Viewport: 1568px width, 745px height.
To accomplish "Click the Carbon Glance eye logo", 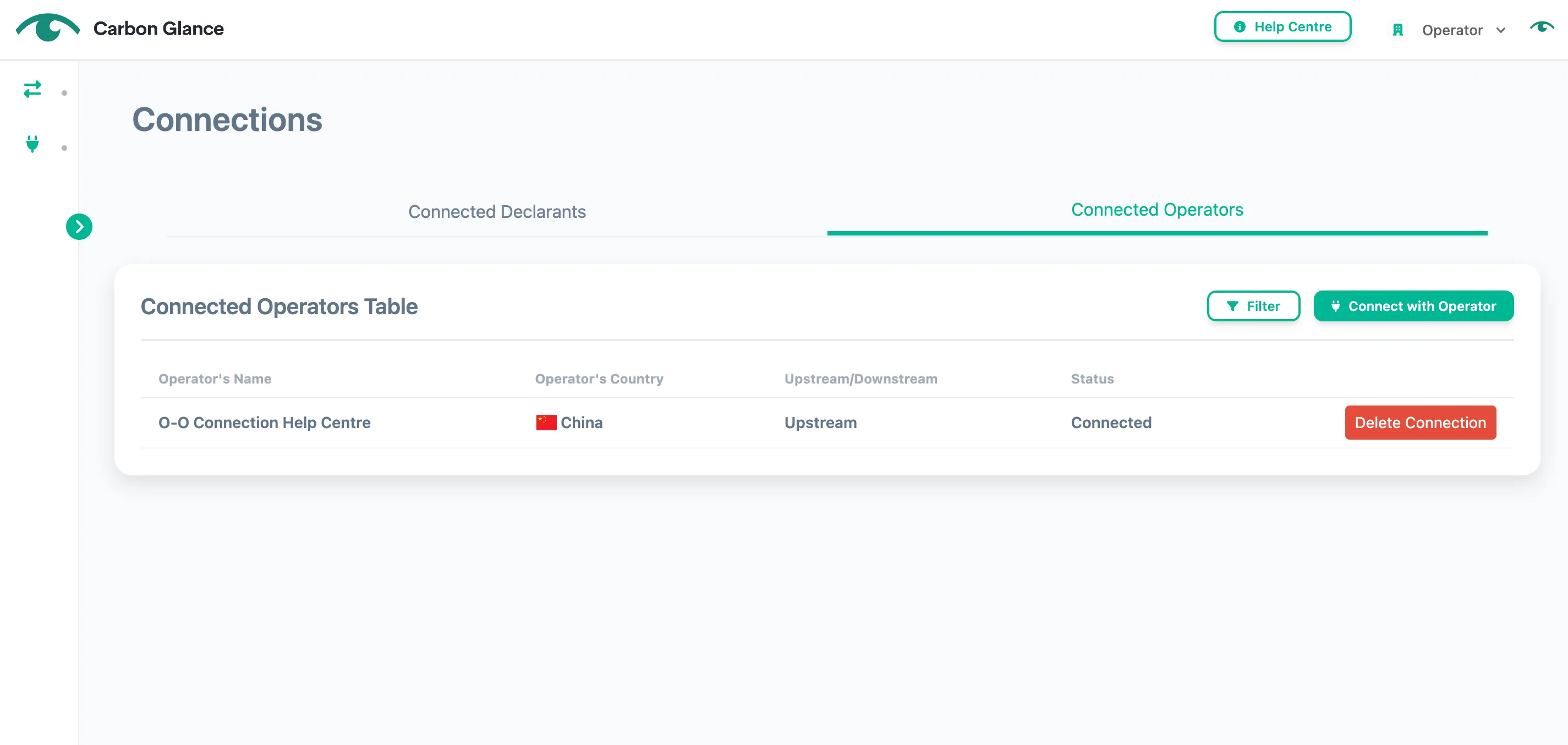I will point(47,28).
